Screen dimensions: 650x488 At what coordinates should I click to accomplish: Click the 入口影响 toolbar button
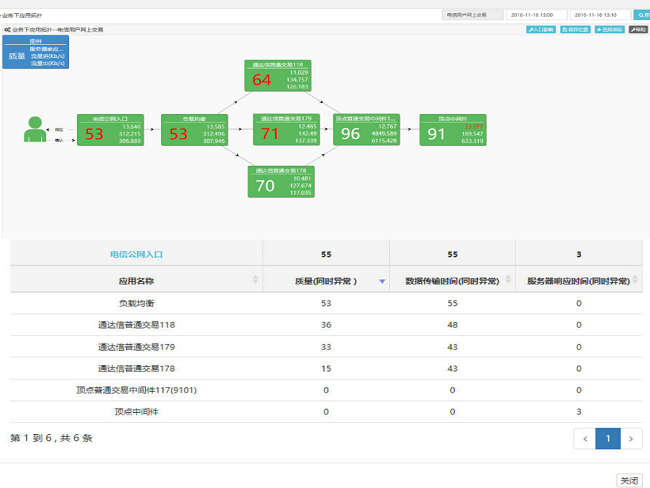tap(541, 30)
